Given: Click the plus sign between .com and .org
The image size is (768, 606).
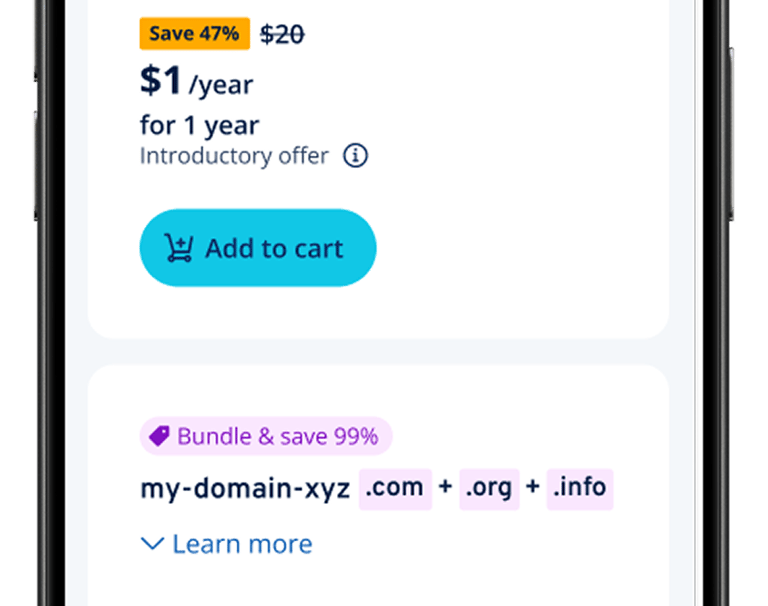Looking at the screenshot, I should (445, 488).
